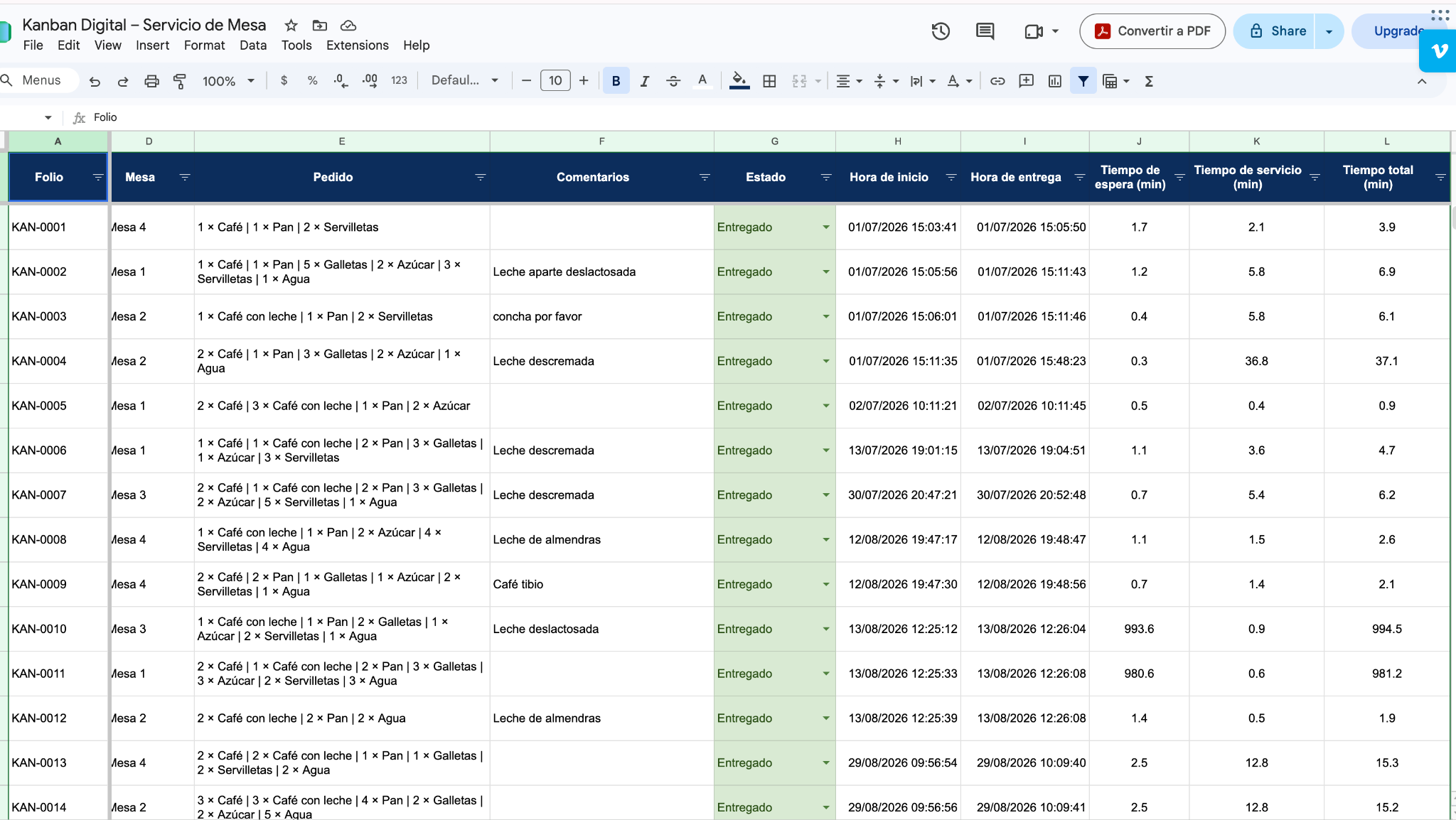Select column E header
Image resolution: width=1456 pixels, height=820 pixels.
(x=342, y=141)
